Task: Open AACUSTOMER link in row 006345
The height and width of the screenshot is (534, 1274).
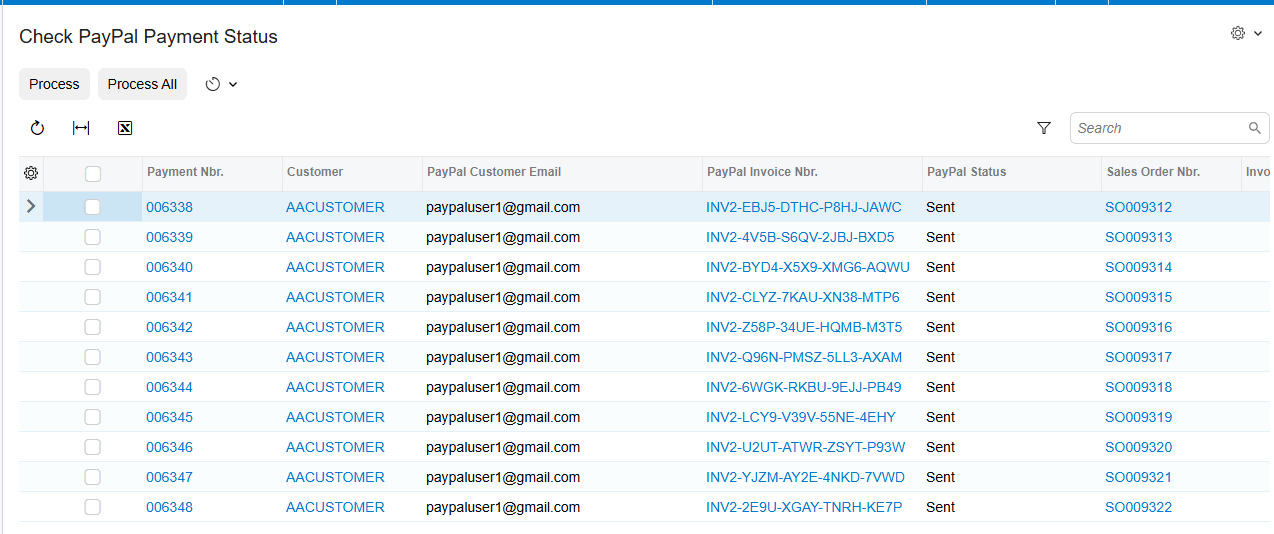Action: [335, 417]
